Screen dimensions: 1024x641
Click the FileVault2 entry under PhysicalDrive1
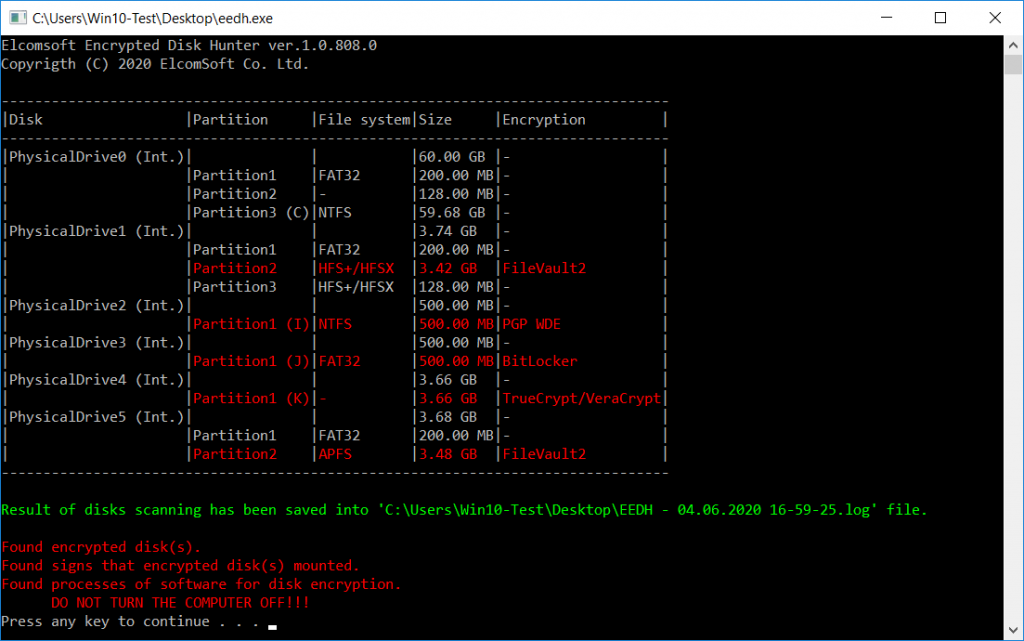(x=547, y=268)
